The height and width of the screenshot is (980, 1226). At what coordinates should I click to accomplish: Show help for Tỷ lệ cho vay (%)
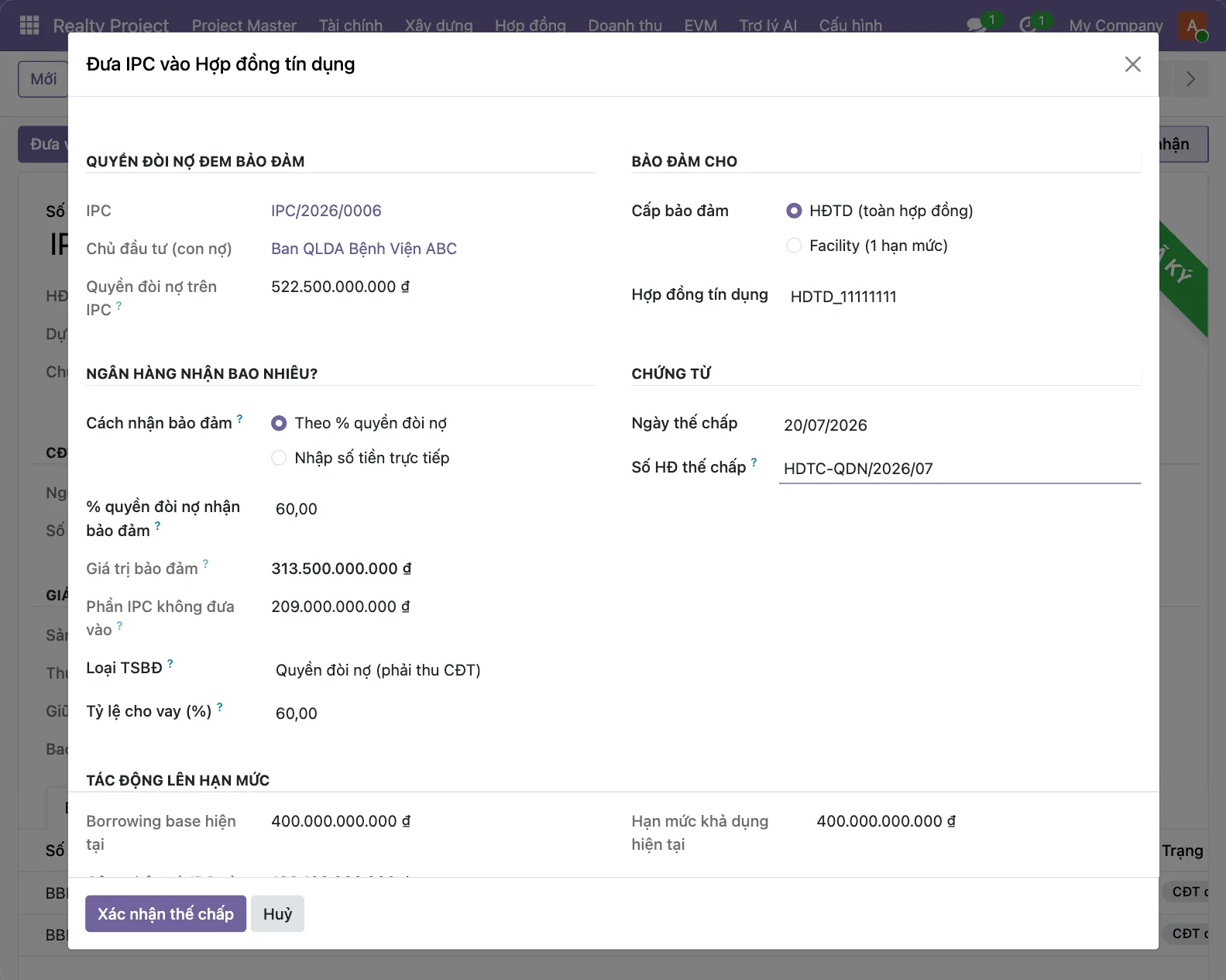[x=219, y=707]
